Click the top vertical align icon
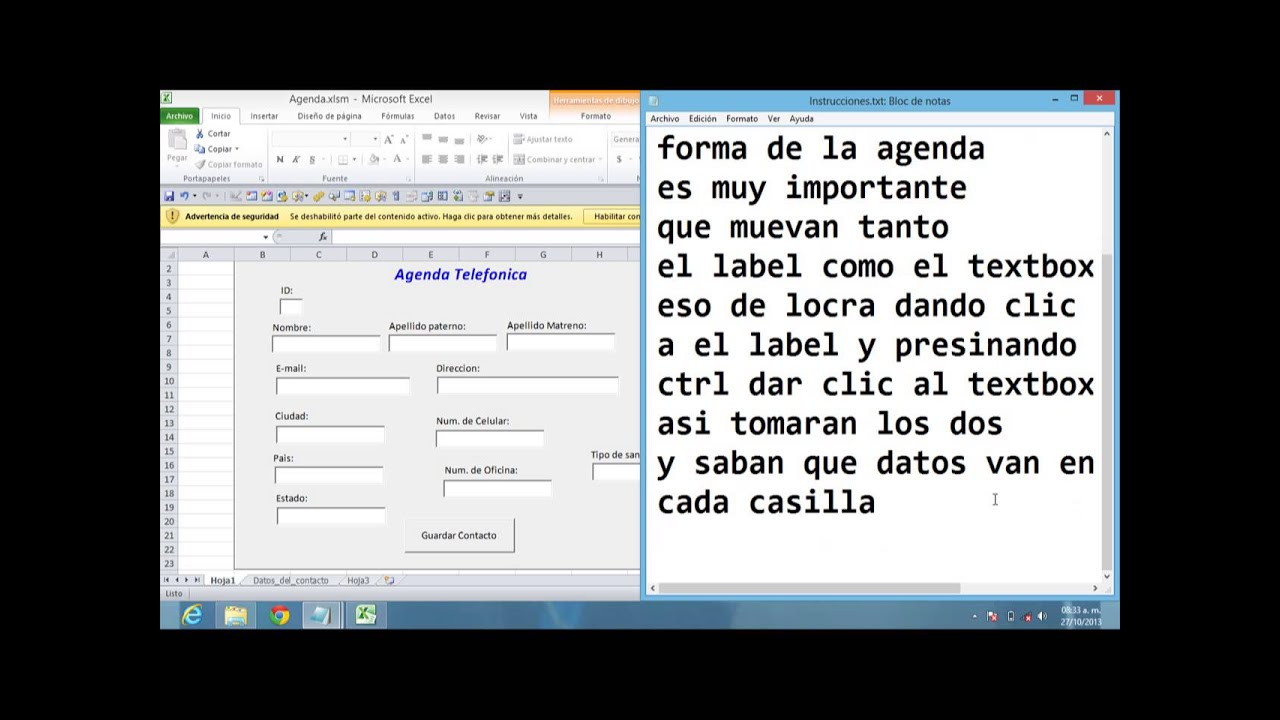Screen dimensions: 1280x720 click(x=427, y=139)
